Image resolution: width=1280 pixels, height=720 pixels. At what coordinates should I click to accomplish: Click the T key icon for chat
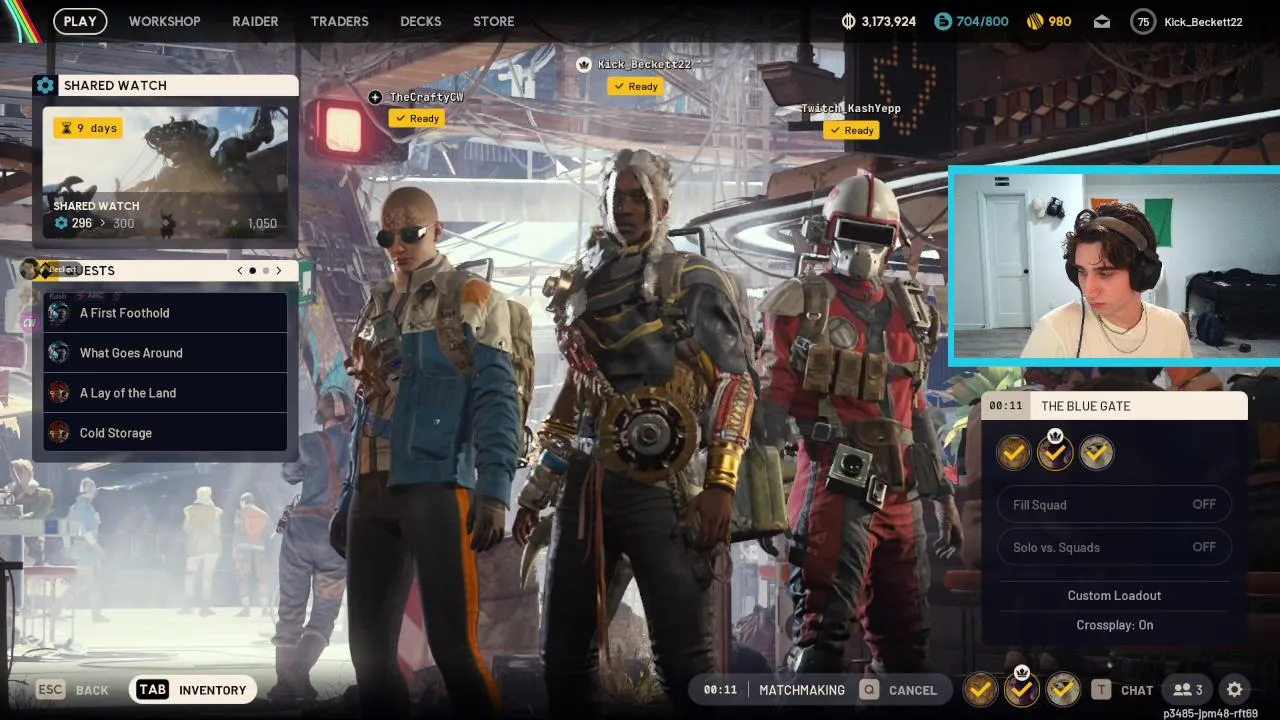(x=1101, y=690)
